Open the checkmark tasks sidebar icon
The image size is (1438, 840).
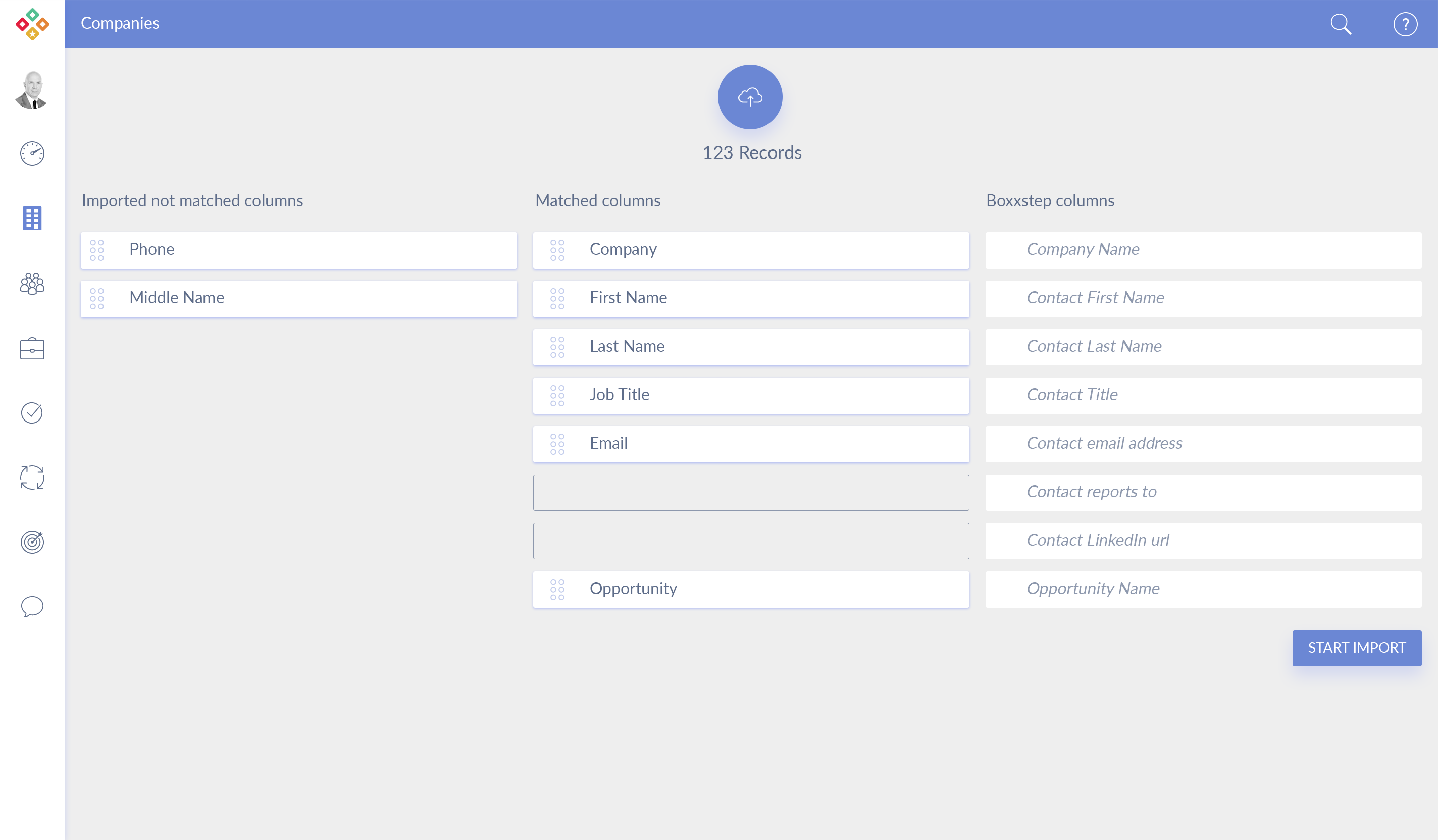tap(32, 412)
